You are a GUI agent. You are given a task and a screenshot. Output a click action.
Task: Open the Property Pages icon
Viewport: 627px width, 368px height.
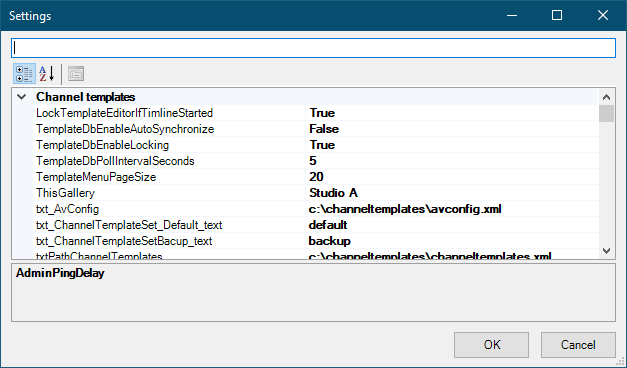click(x=76, y=74)
